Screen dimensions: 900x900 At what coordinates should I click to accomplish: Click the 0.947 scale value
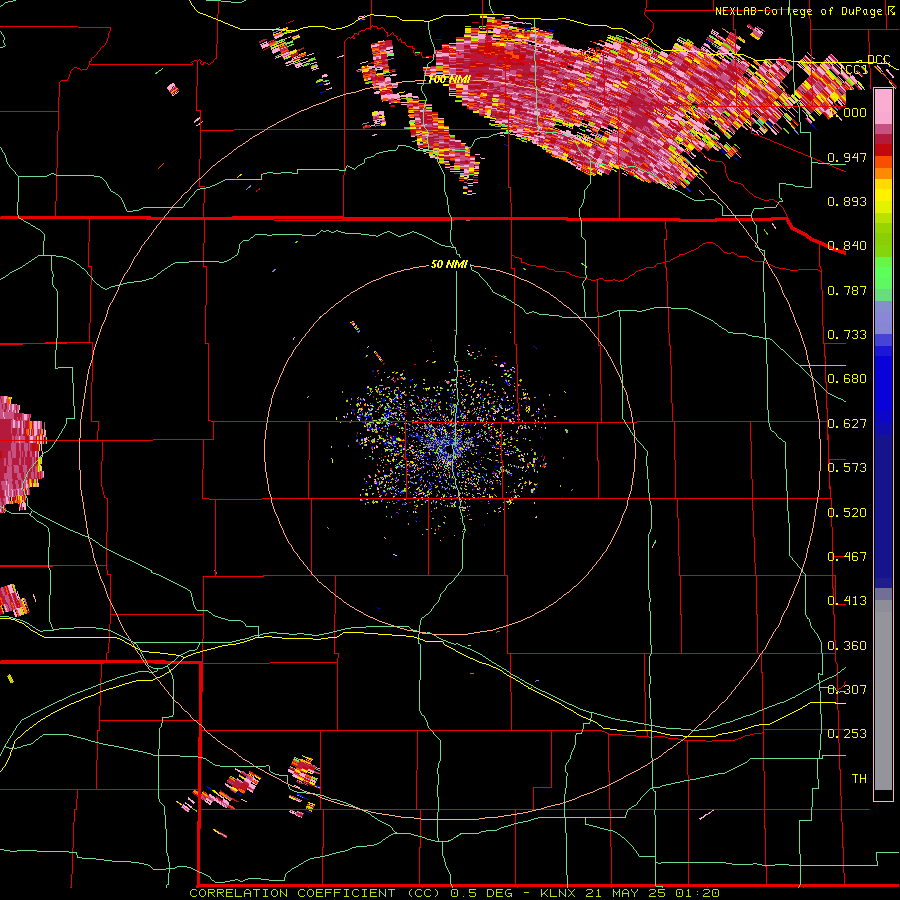click(847, 157)
